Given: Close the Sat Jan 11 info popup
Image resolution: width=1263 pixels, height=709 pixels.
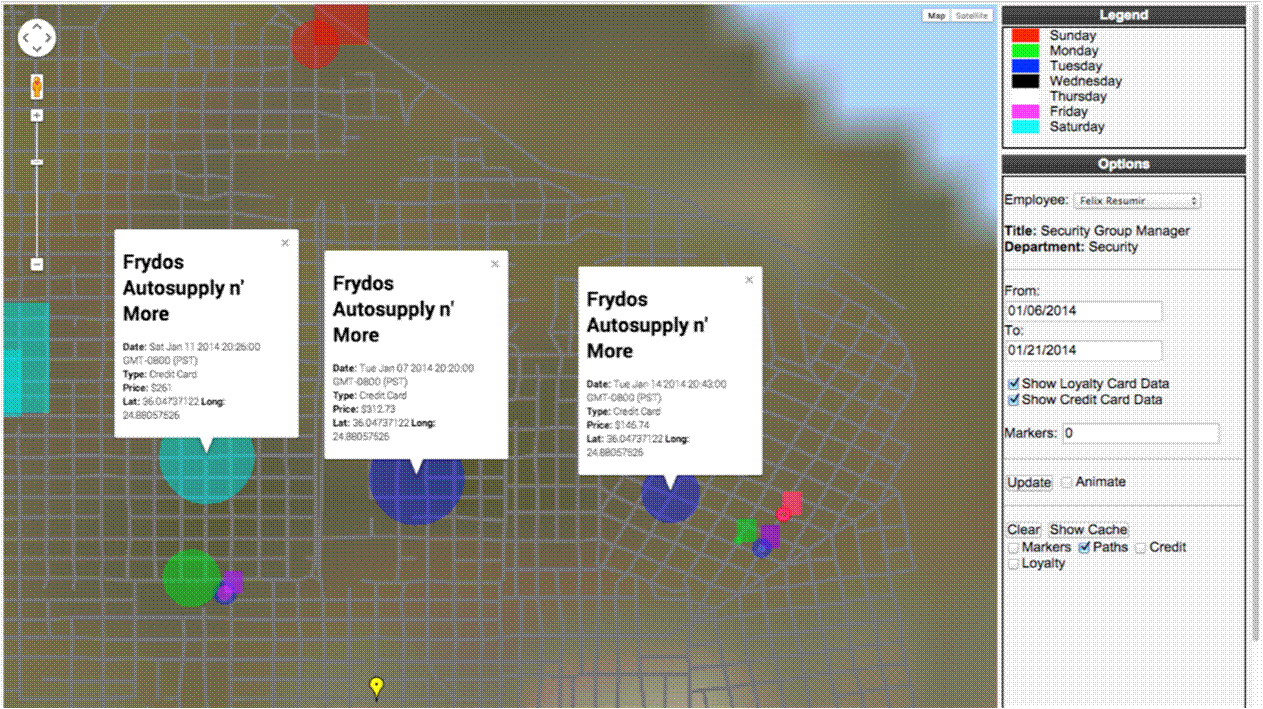Looking at the screenshot, I should tap(285, 242).
